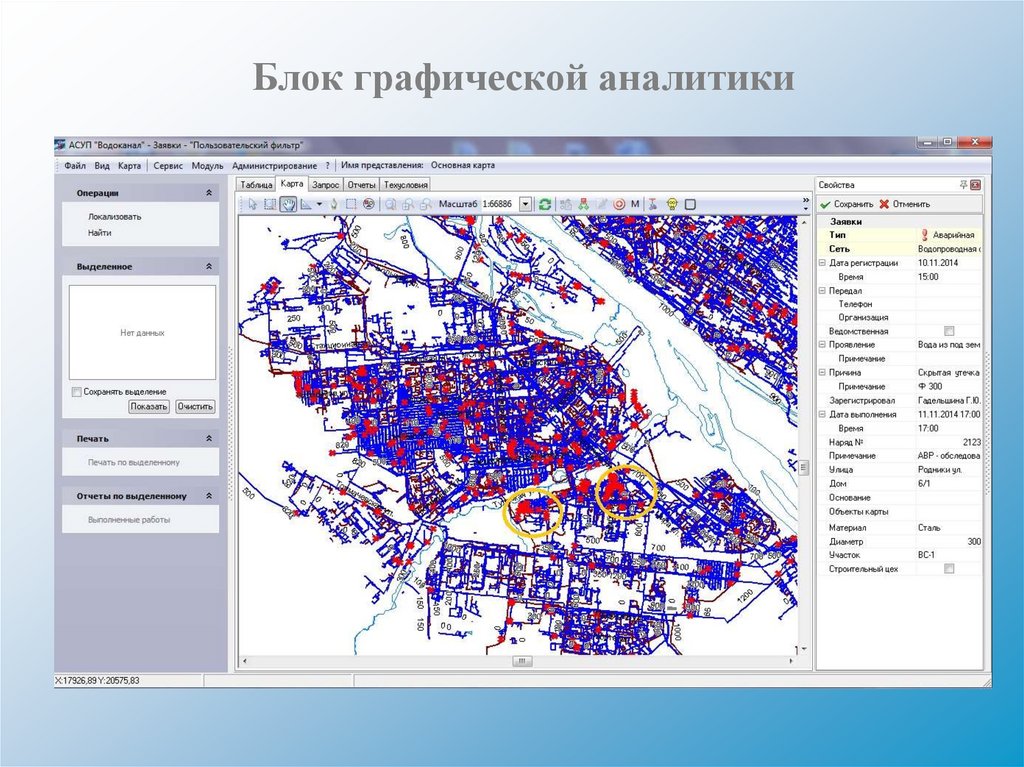Open the Сервис menu
Viewport: 1024px width, 767px height.
pos(169,166)
